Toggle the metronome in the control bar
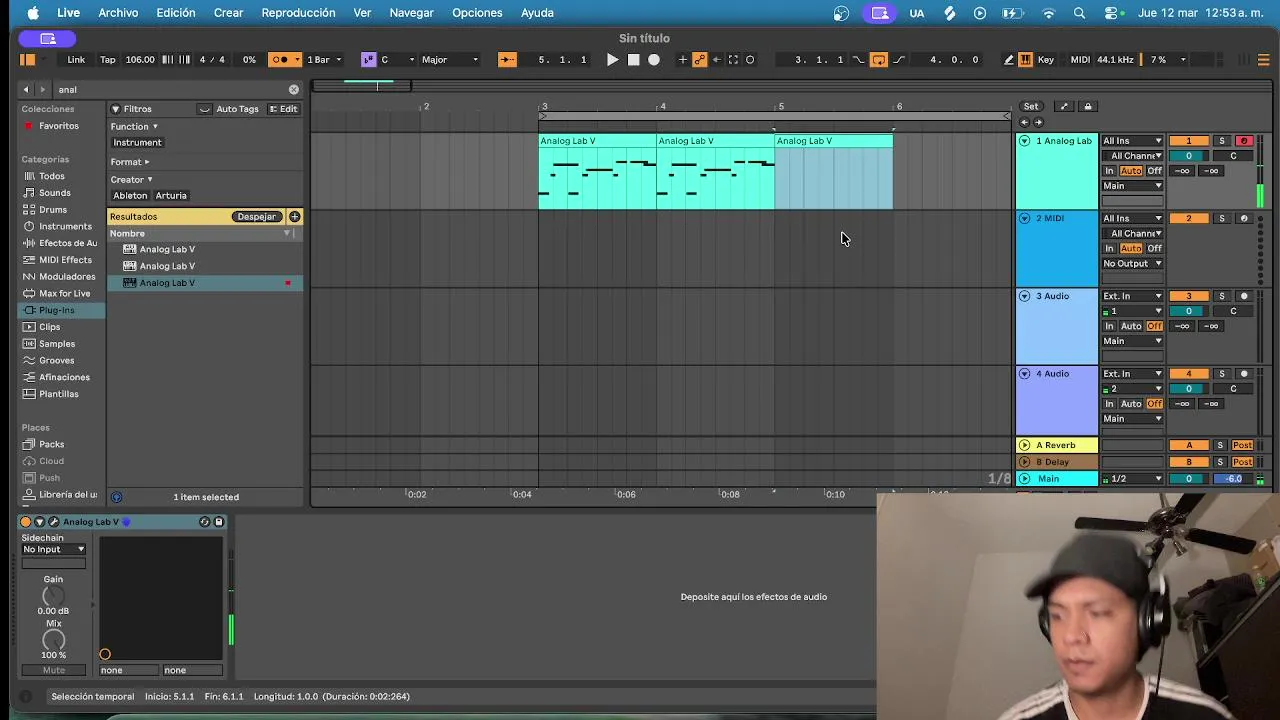The height and width of the screenshot is (720, 1280). tap(281, 60)
